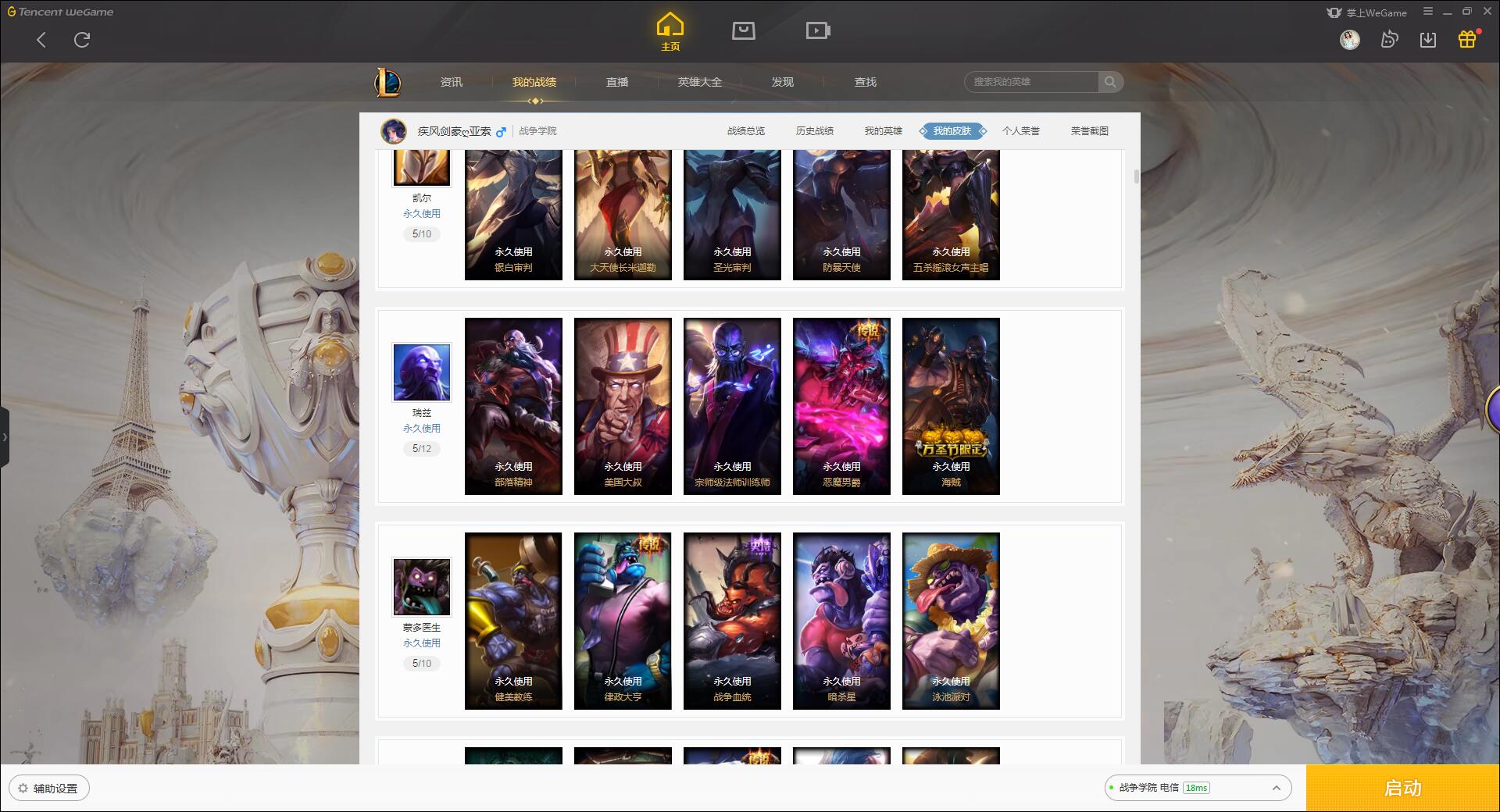Switch to 我的英雄 section

pos(884,131)
